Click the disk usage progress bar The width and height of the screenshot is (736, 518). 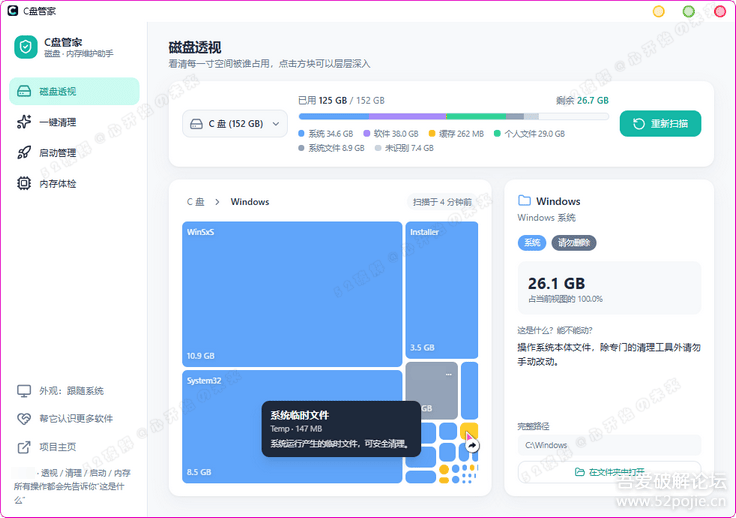(453, 116)
